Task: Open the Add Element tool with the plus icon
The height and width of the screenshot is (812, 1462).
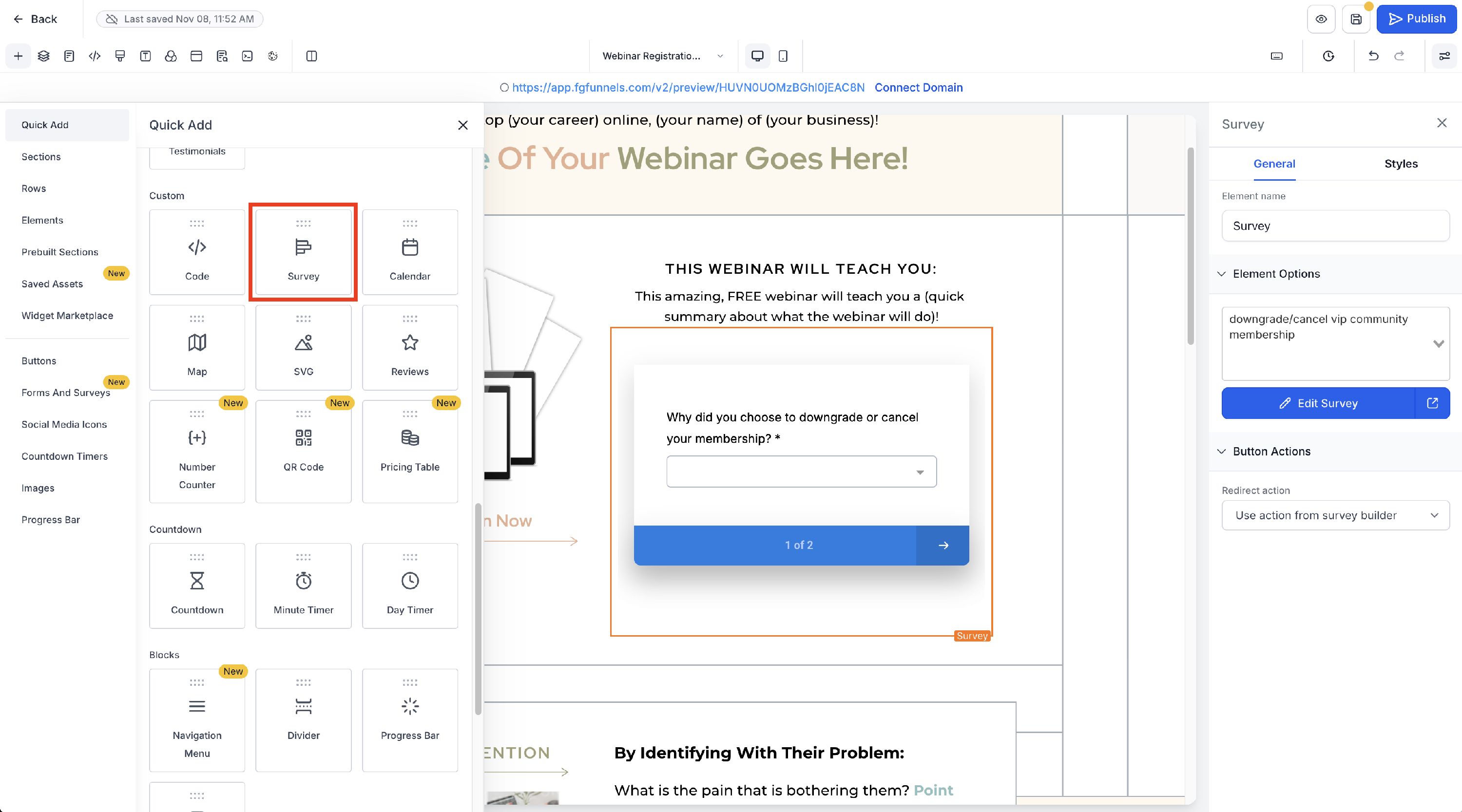Action: point(18,56)
